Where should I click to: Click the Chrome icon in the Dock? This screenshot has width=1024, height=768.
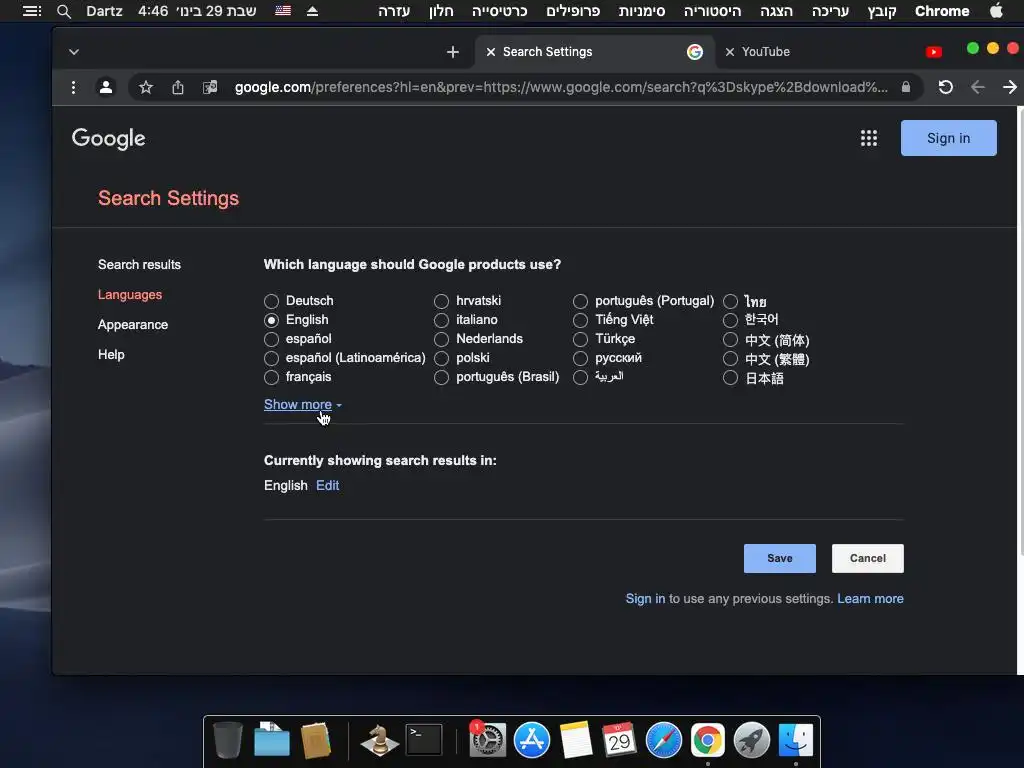pos(708,740)
